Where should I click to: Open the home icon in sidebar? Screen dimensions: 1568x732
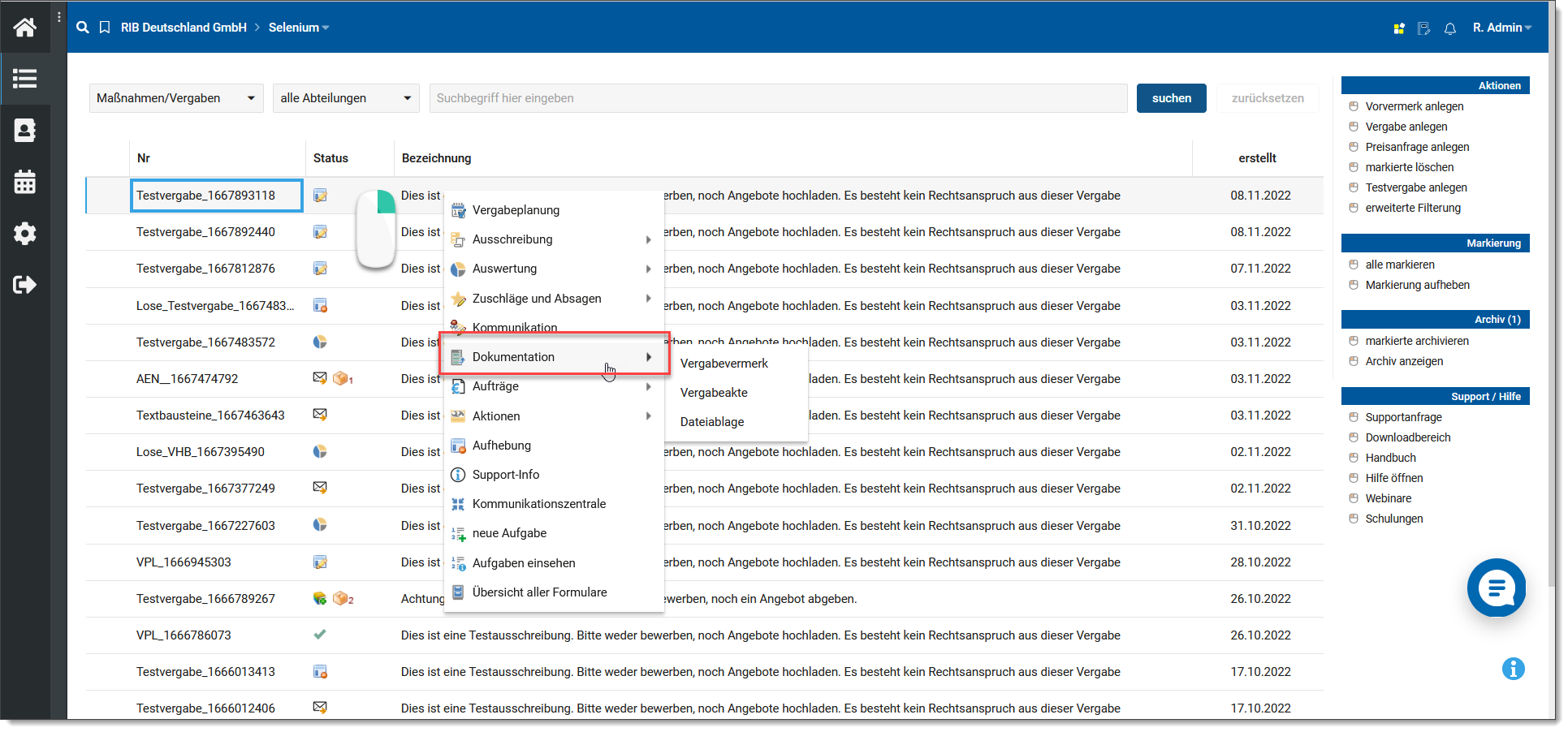coord(25,28)
